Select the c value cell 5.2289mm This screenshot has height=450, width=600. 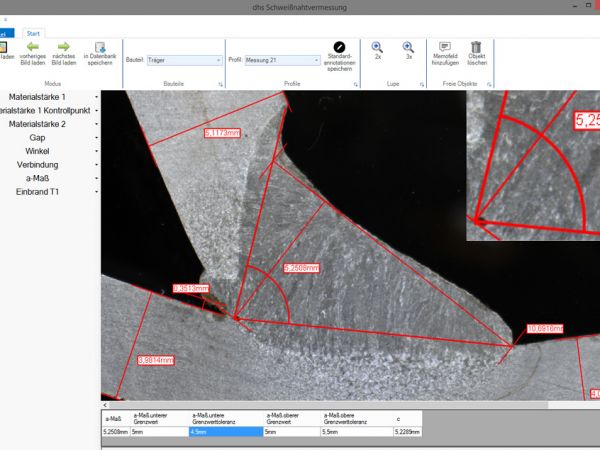[x=408, y=432]
